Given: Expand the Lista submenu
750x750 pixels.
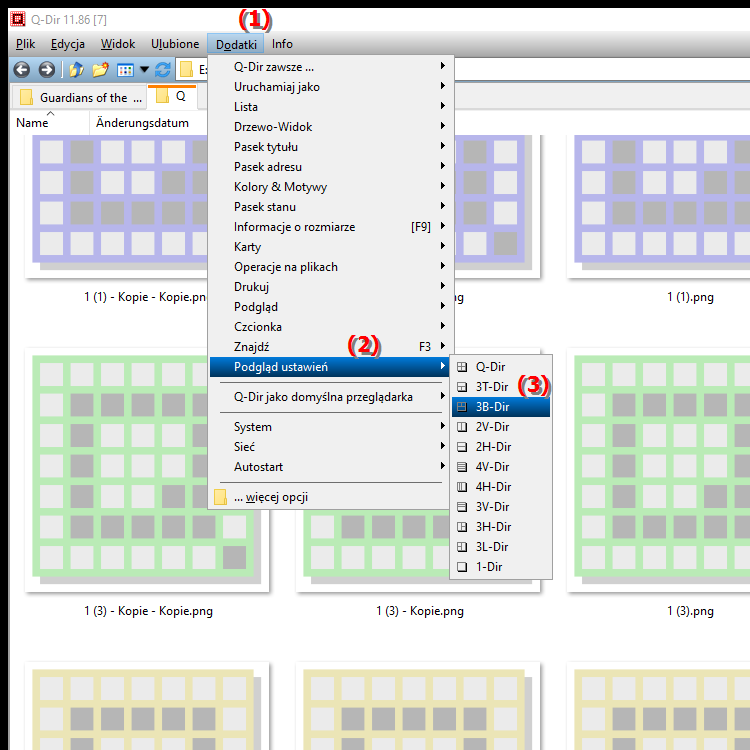Looking at the screenshot, I should click(x=331, y=107).
